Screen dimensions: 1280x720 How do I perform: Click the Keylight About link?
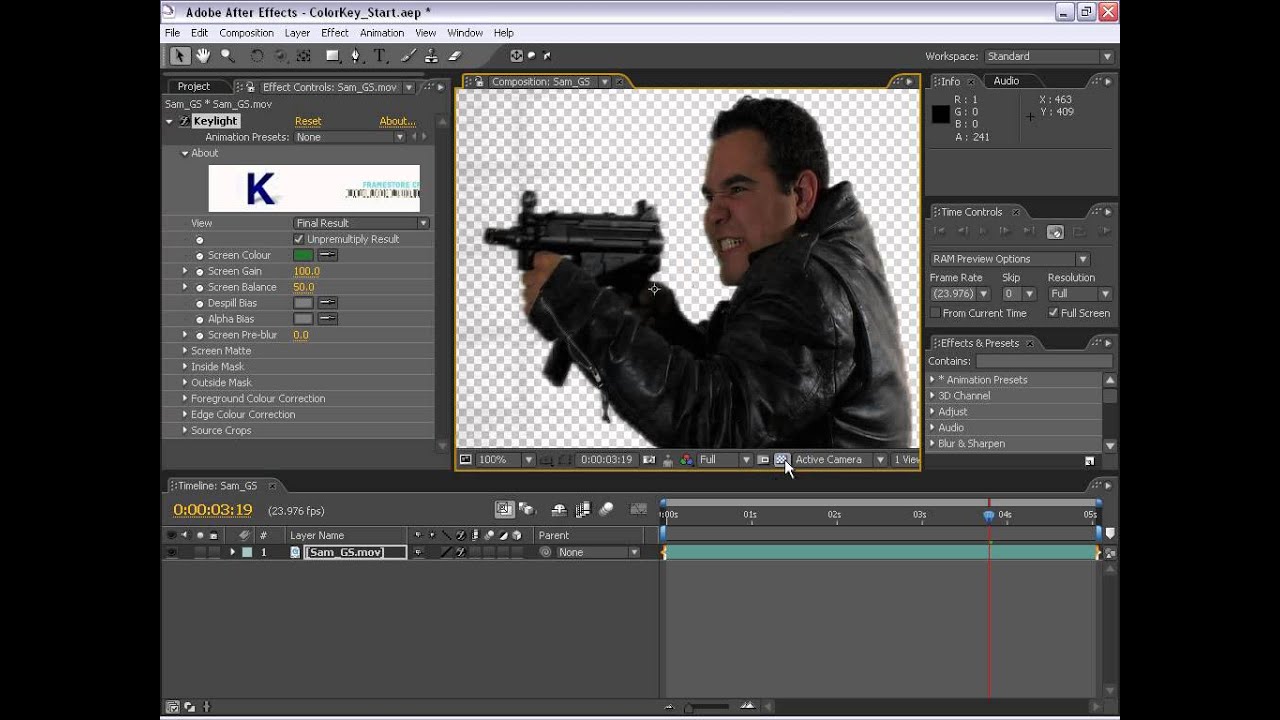397,121
